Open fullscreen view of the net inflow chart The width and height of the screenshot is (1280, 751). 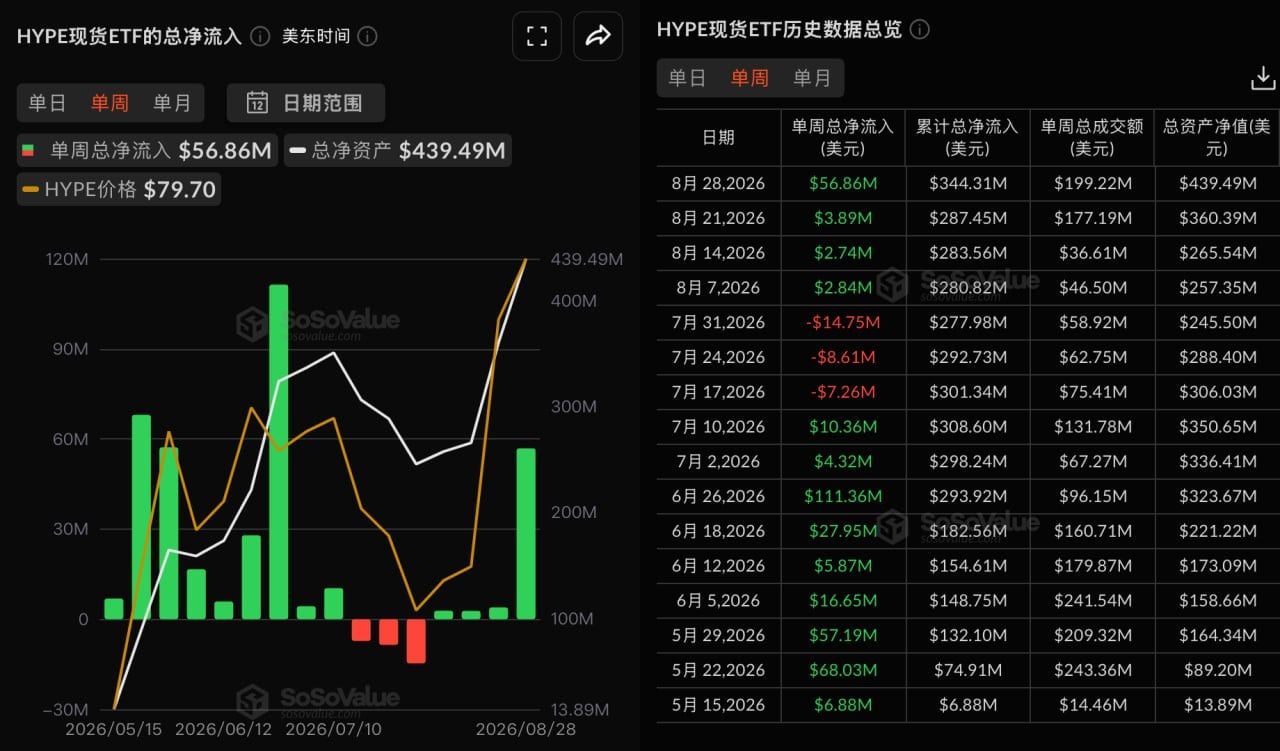coord(537,37)
